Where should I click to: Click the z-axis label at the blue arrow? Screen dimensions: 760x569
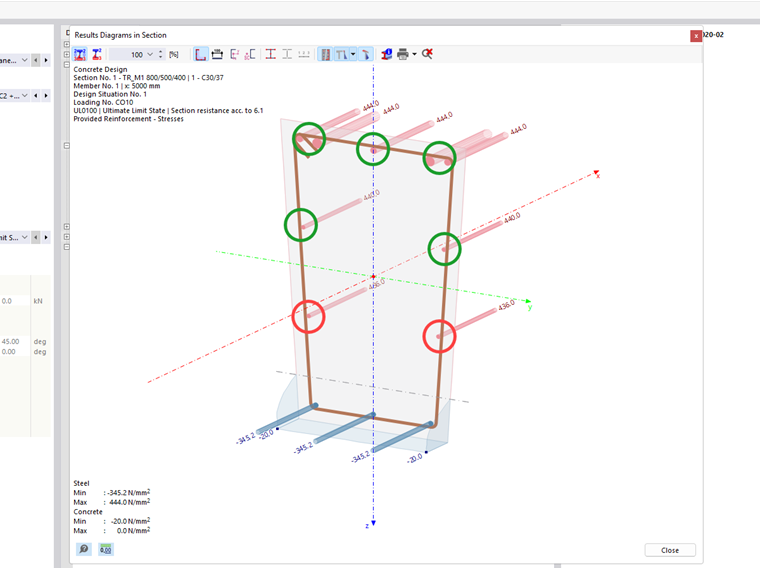tap(367, 525)
